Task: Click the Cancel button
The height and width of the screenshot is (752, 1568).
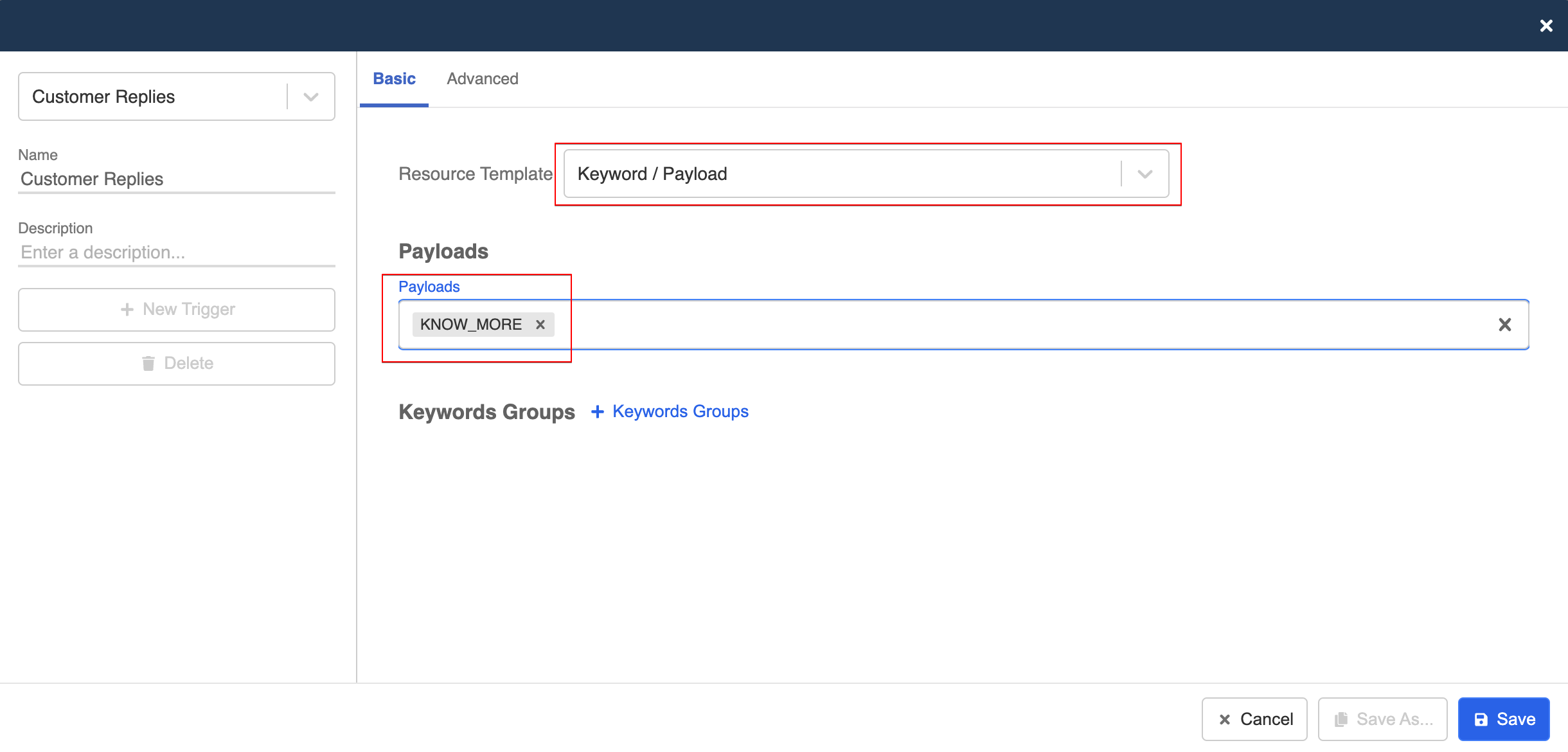Action: [1254, 719]
